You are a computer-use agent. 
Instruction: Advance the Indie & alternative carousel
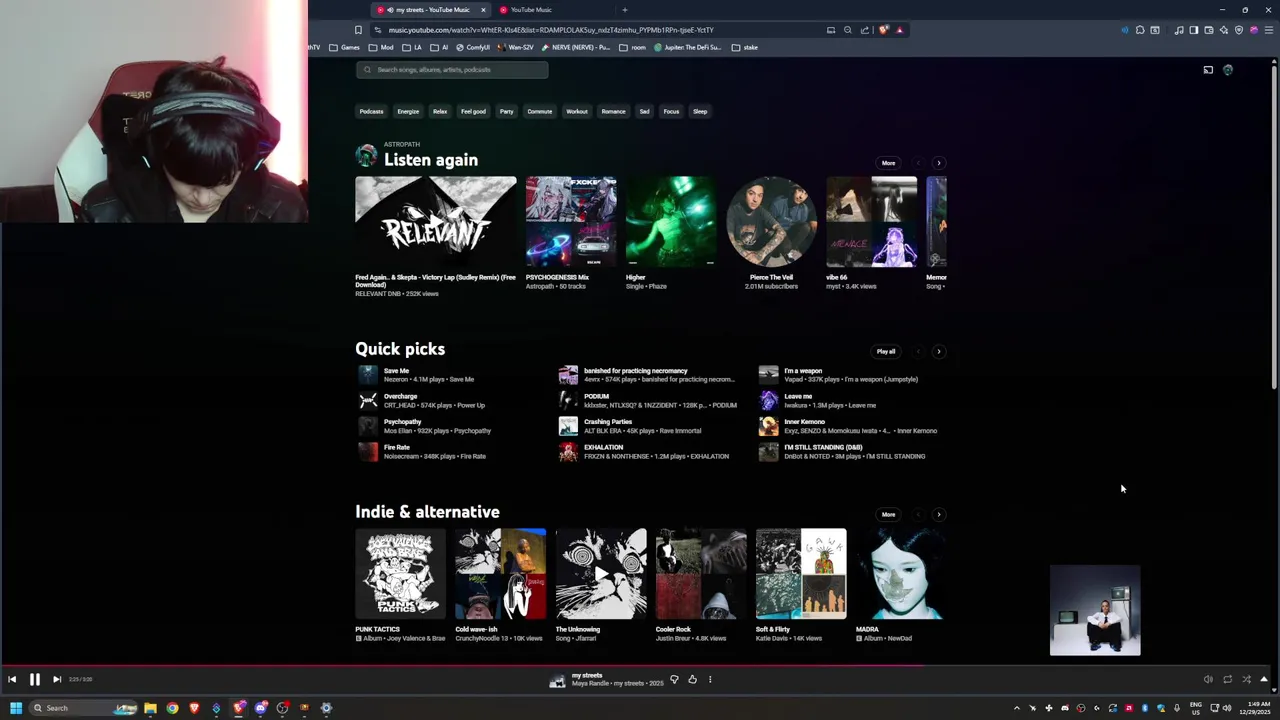[938, 515]
